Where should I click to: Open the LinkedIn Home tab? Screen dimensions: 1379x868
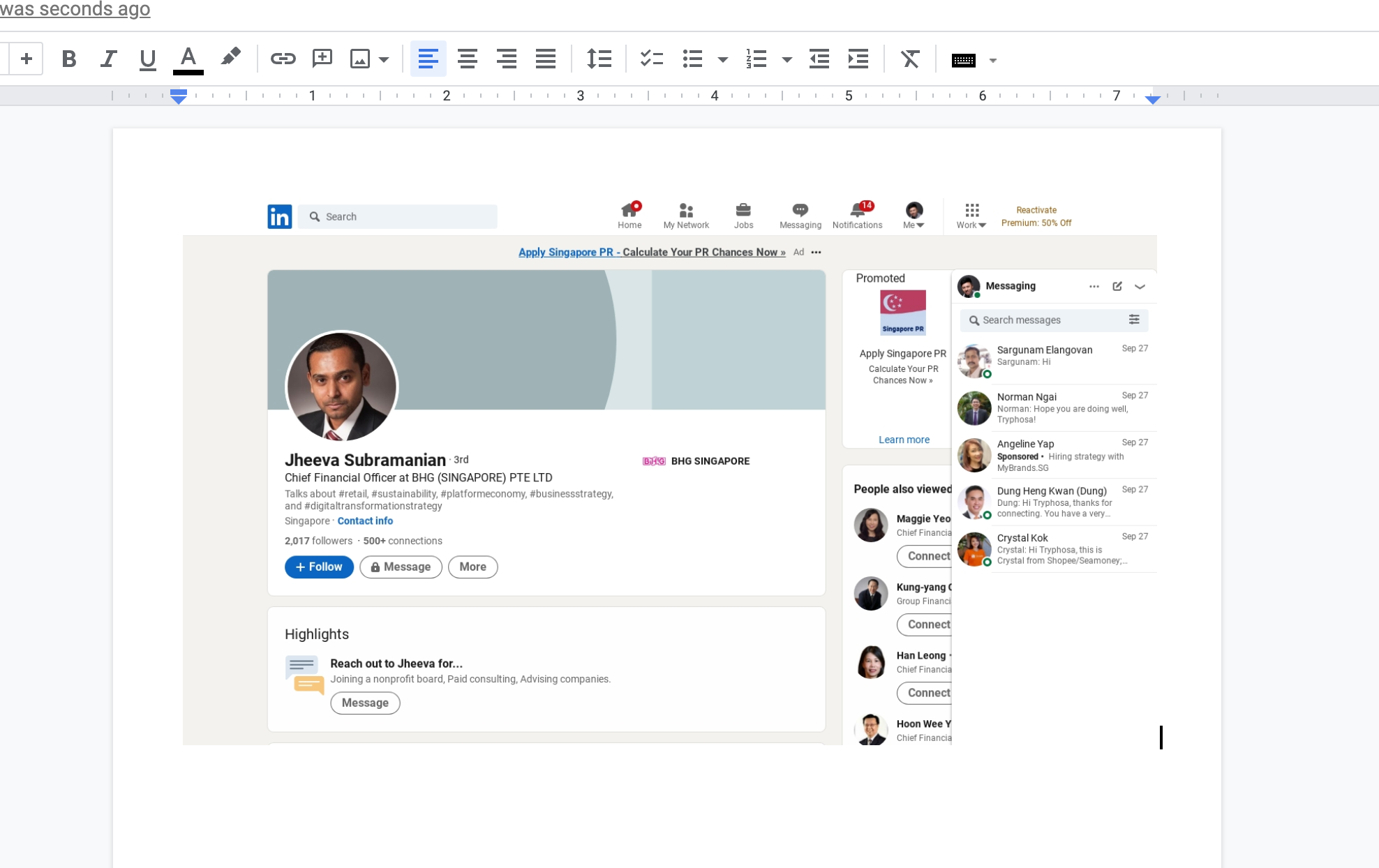[629, 216]
